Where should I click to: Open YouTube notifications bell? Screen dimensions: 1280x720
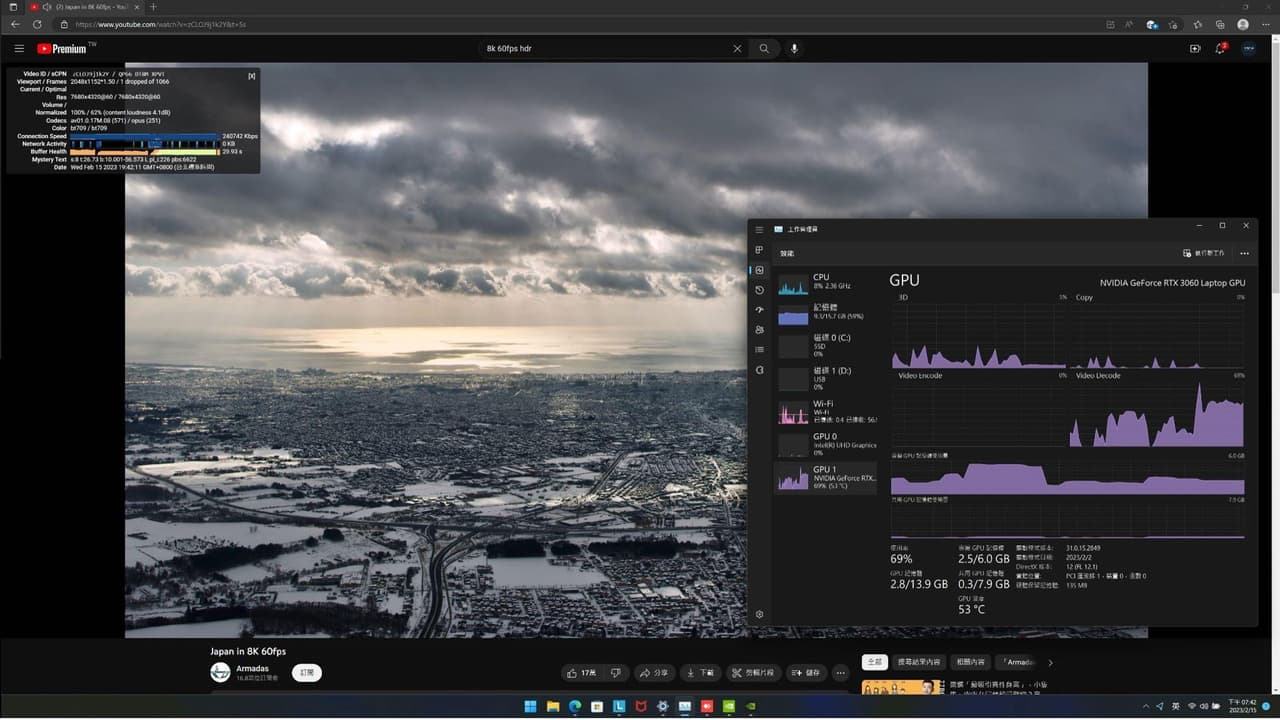coord(1221,48)
